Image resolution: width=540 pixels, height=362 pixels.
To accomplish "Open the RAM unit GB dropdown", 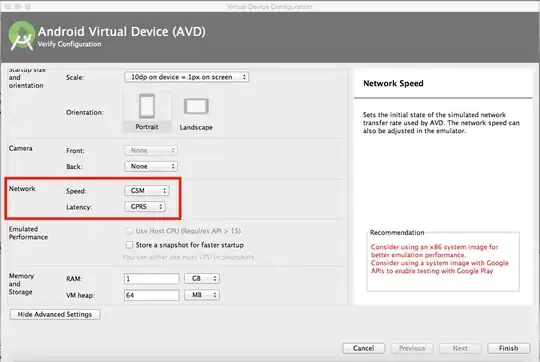I will [x=202, y=278].
